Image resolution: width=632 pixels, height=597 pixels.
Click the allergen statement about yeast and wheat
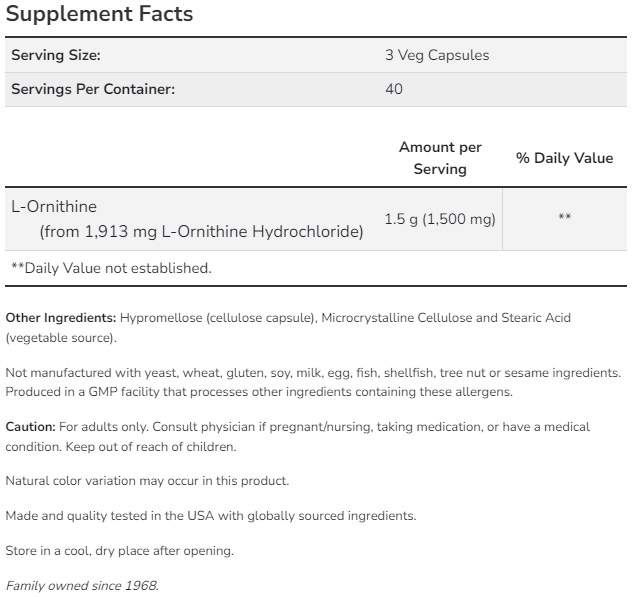[x=313, y=373]
